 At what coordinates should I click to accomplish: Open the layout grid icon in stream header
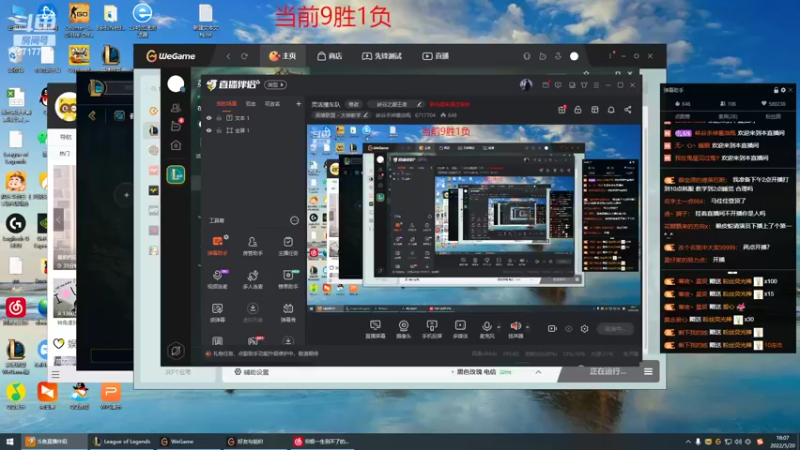595,110
